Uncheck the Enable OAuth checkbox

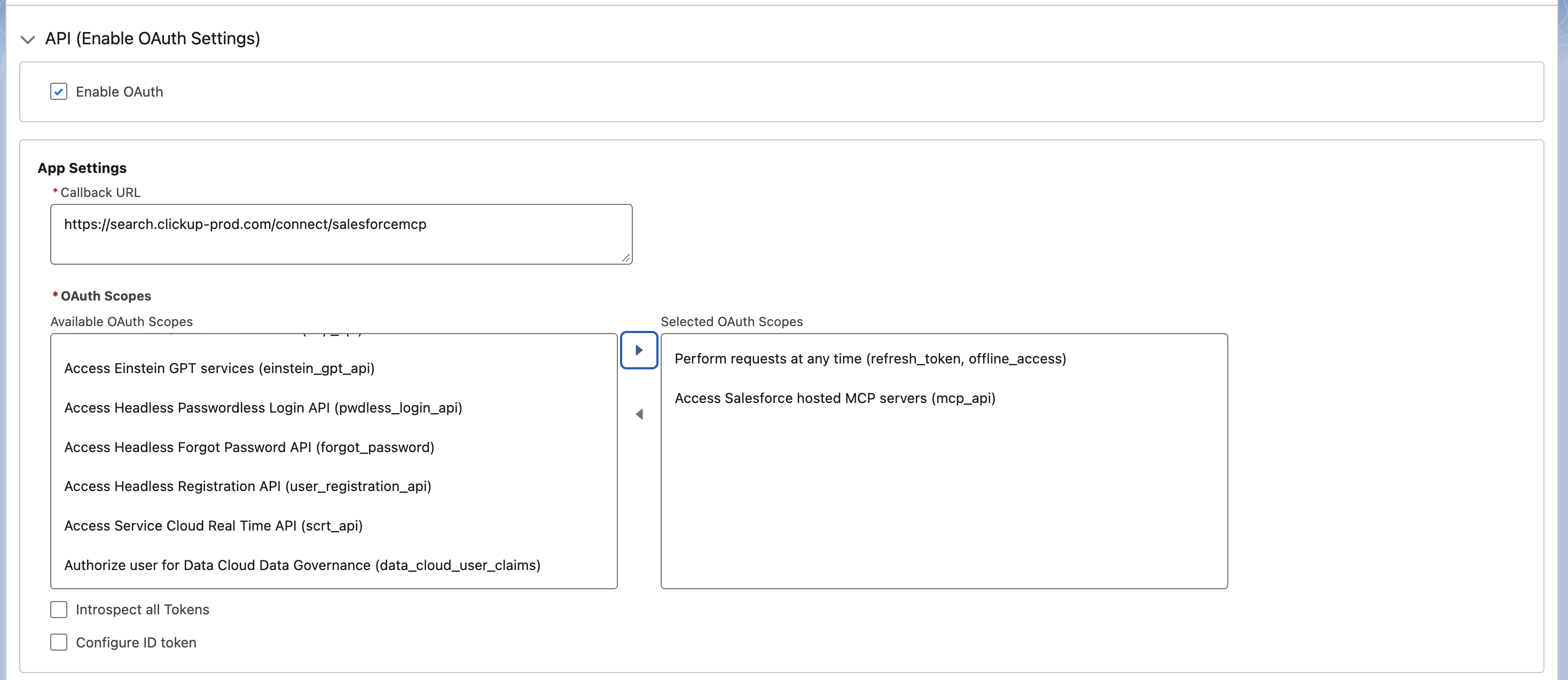pos(58,92)
